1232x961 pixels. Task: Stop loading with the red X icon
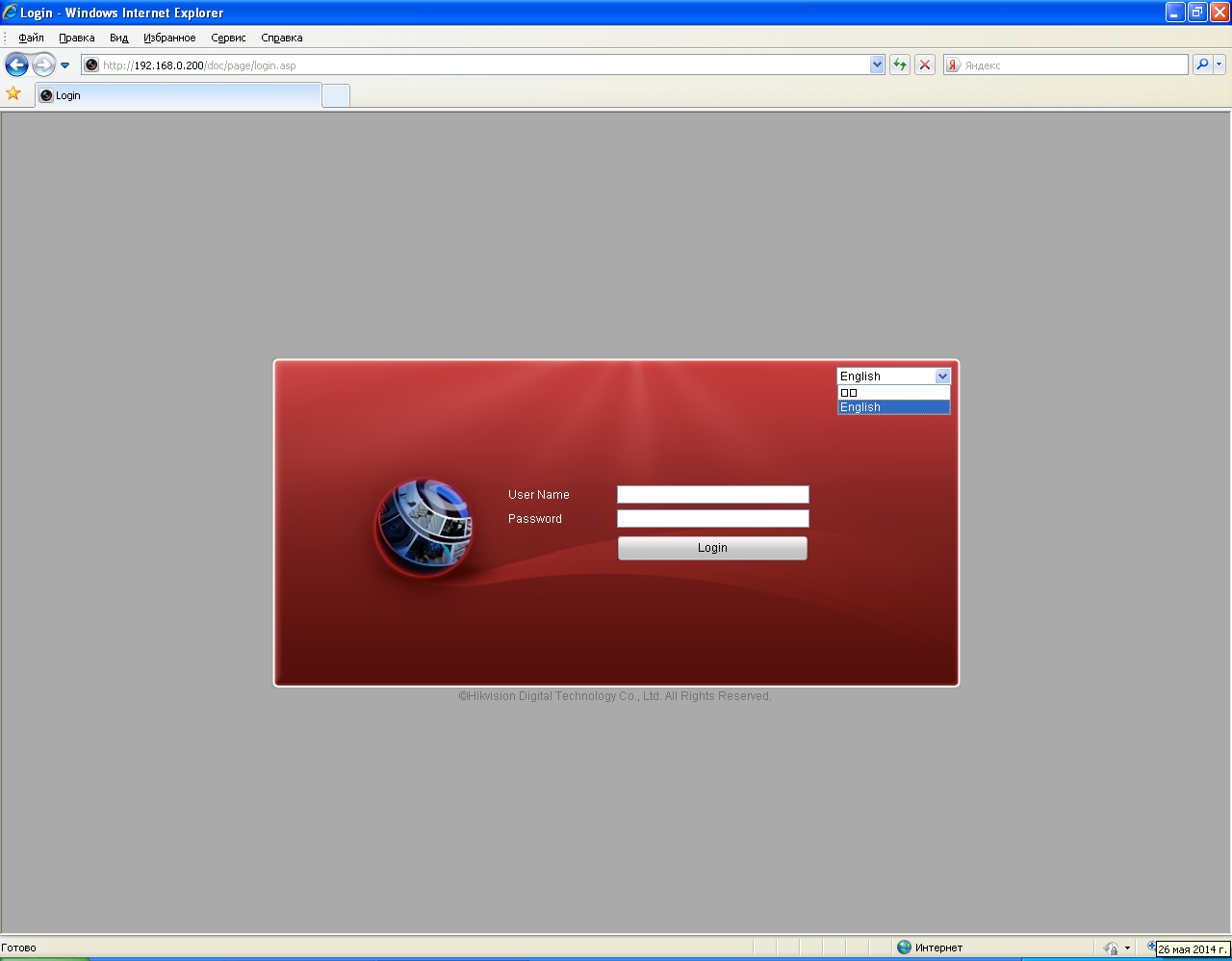point(925,65)
